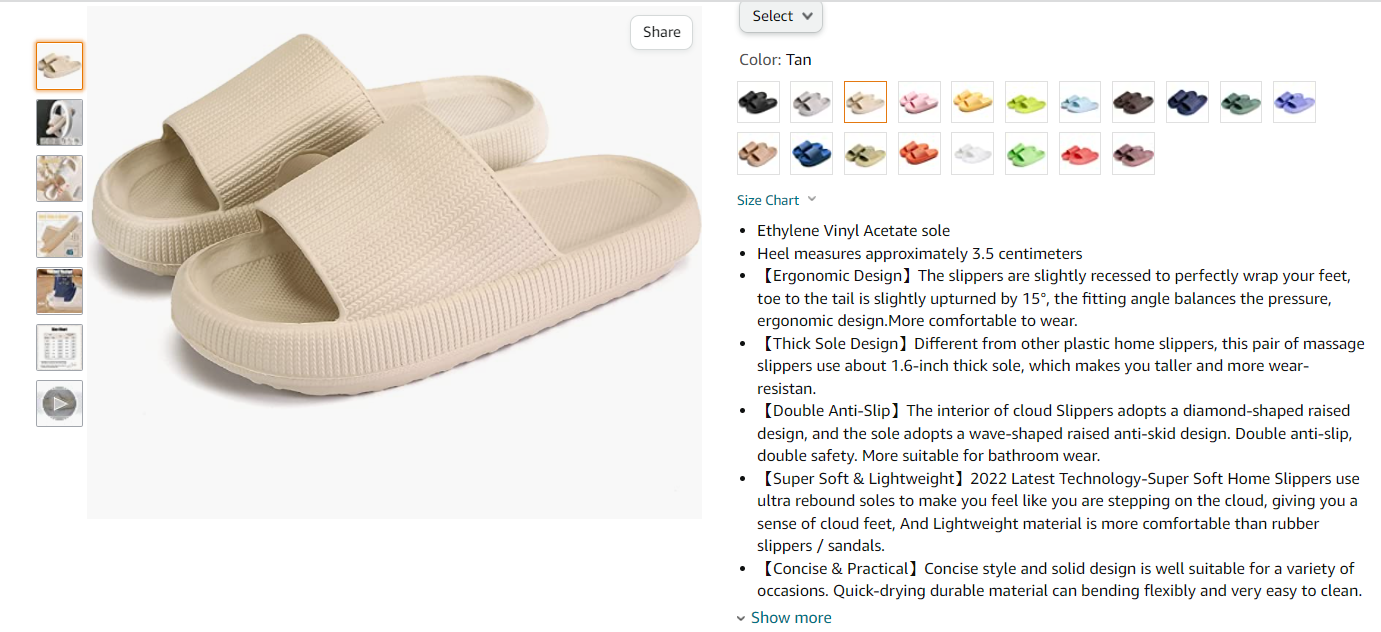Pick the pink slipper color swatch
The width and height of the screenshot is (1381, 632).
click(919, 102)
